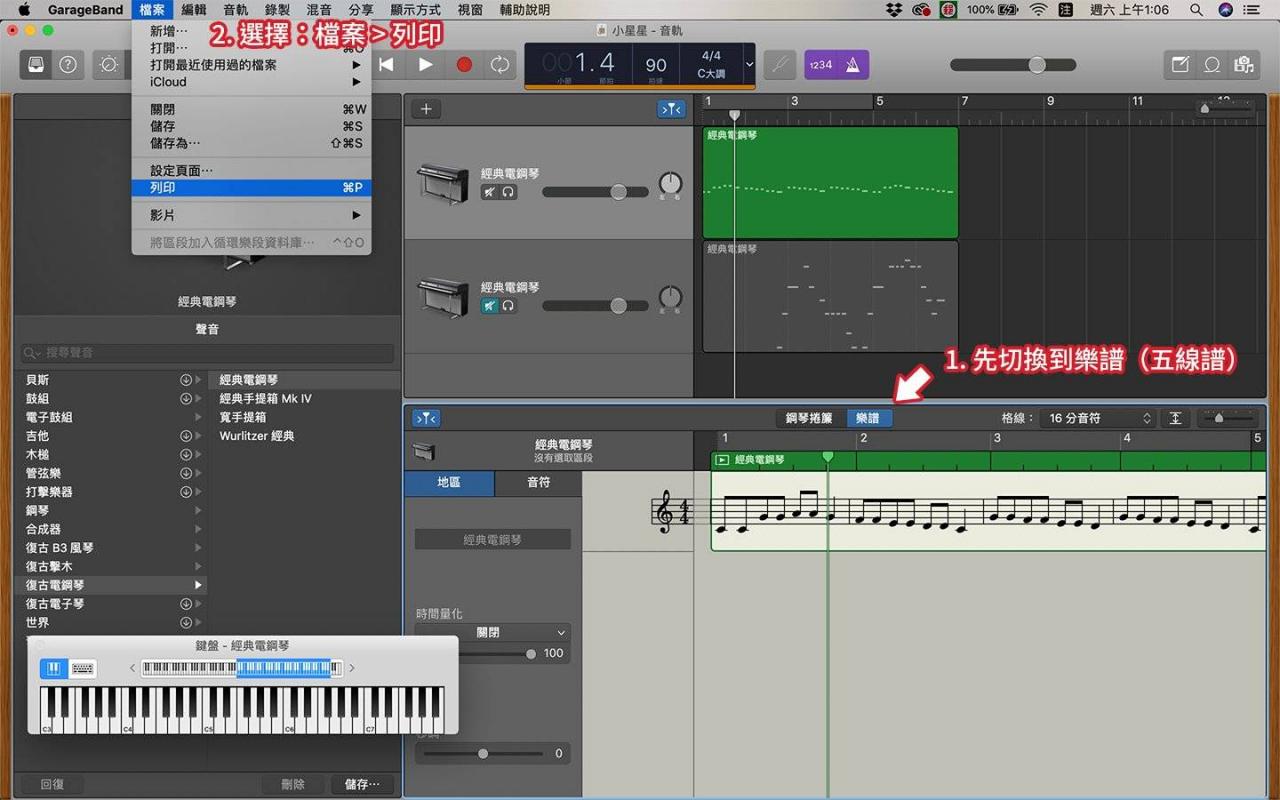Image resolution: width=1280 pixels, height=800 pixels.
Task: Add a new track with the plus button
Action: pyautogui.click(x=426, y=109)
